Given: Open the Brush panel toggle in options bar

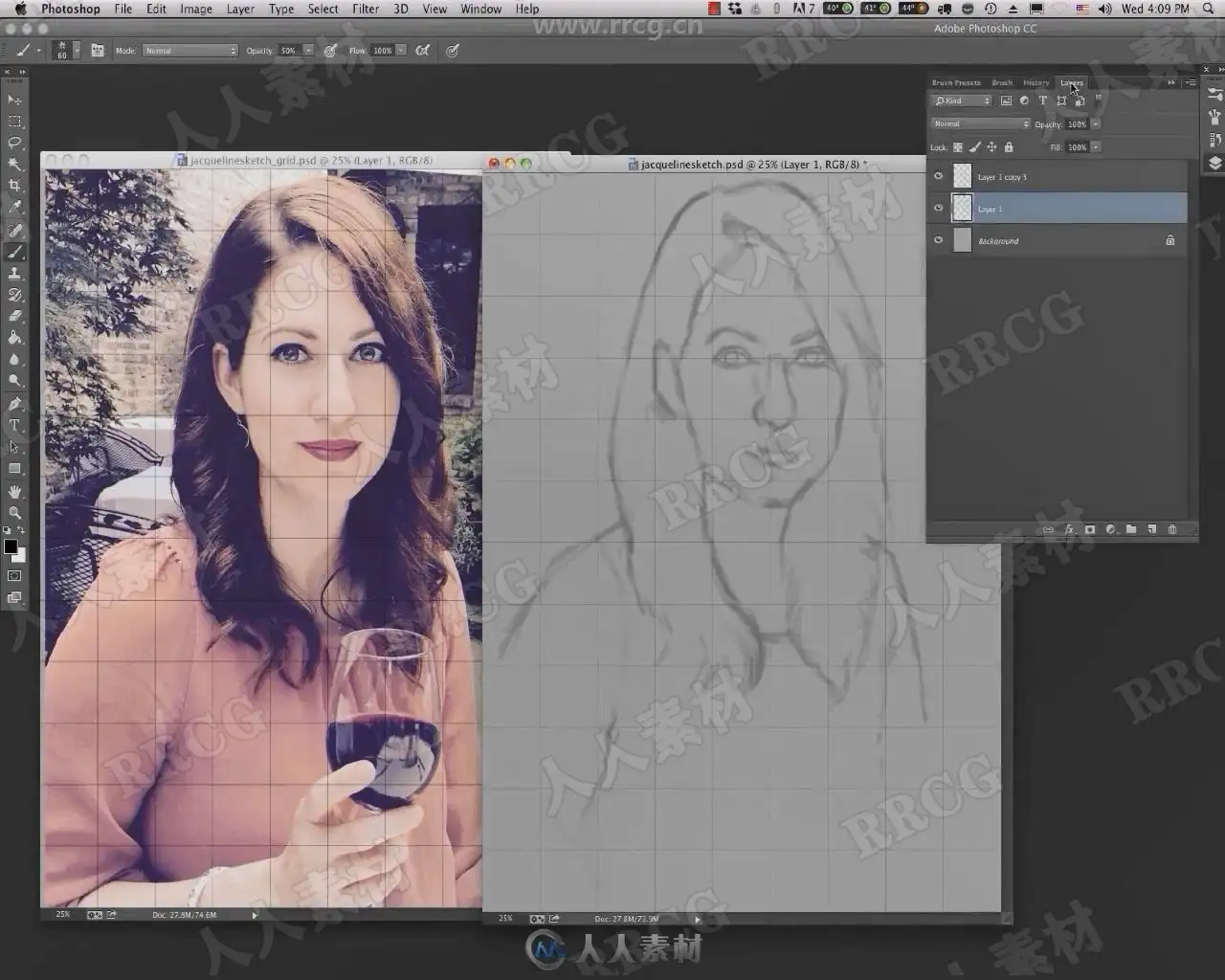Looking at the screenshot, I should tap(97, 50).
